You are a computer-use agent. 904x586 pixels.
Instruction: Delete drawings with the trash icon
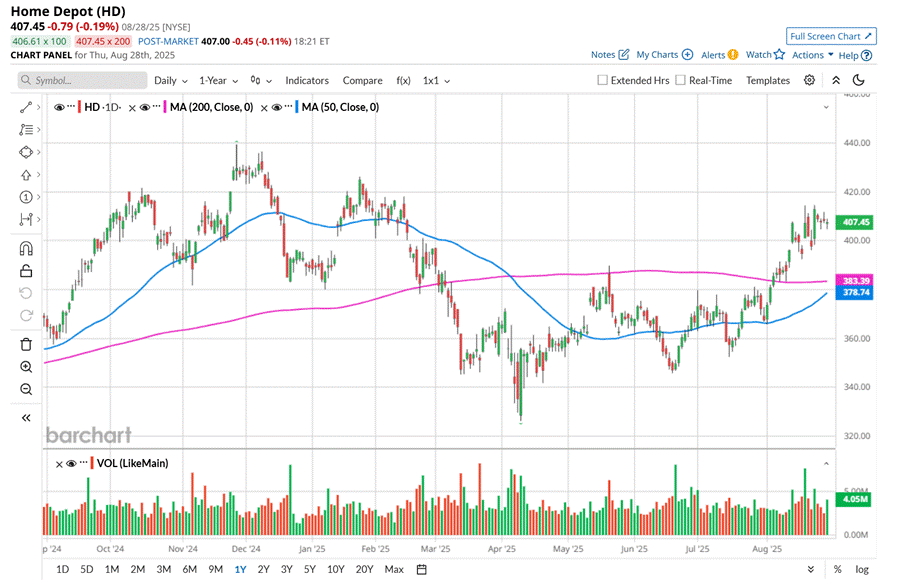point(26,344)
